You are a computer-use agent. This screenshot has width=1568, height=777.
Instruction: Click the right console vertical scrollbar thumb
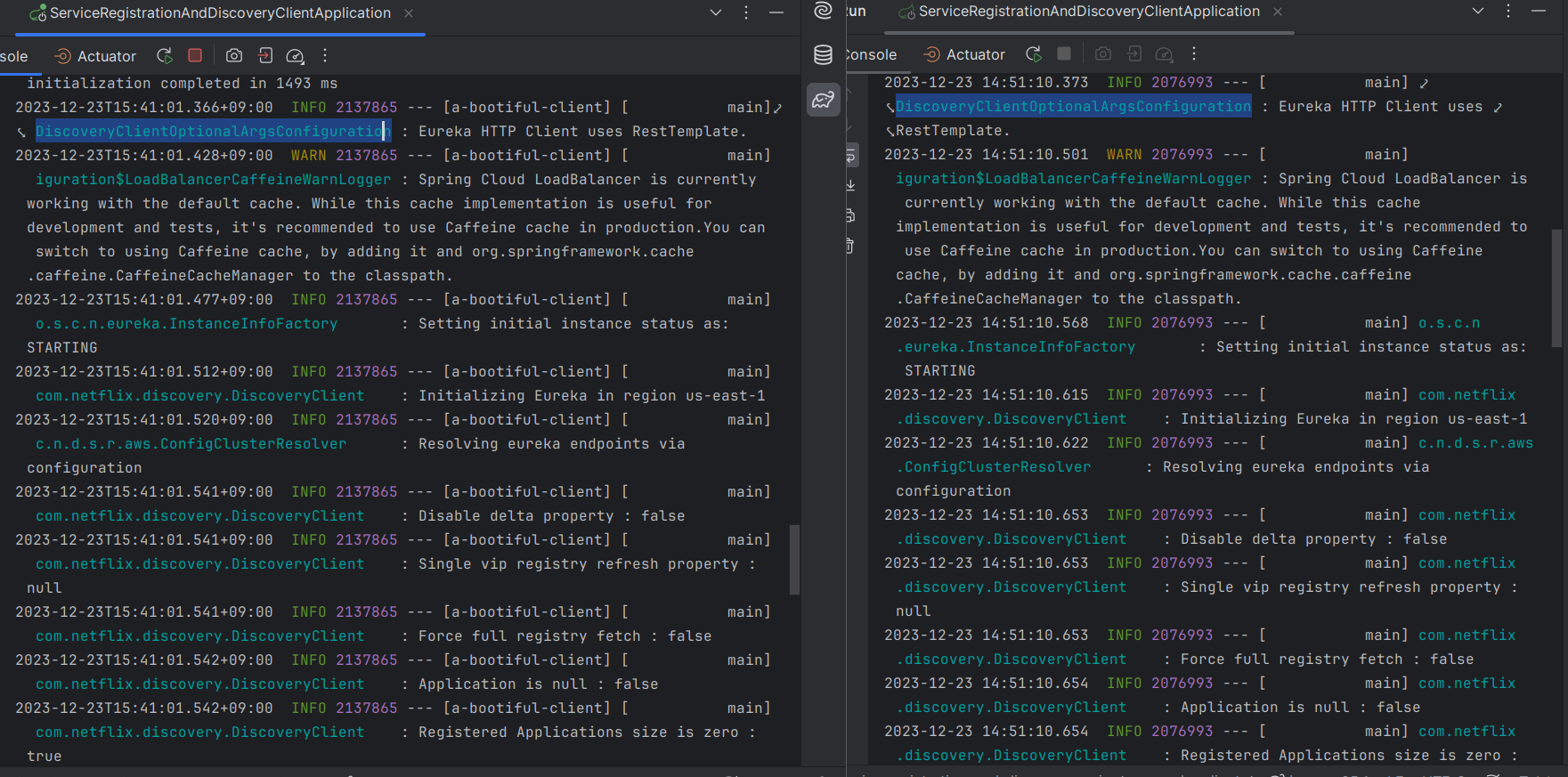point(1556,287)
